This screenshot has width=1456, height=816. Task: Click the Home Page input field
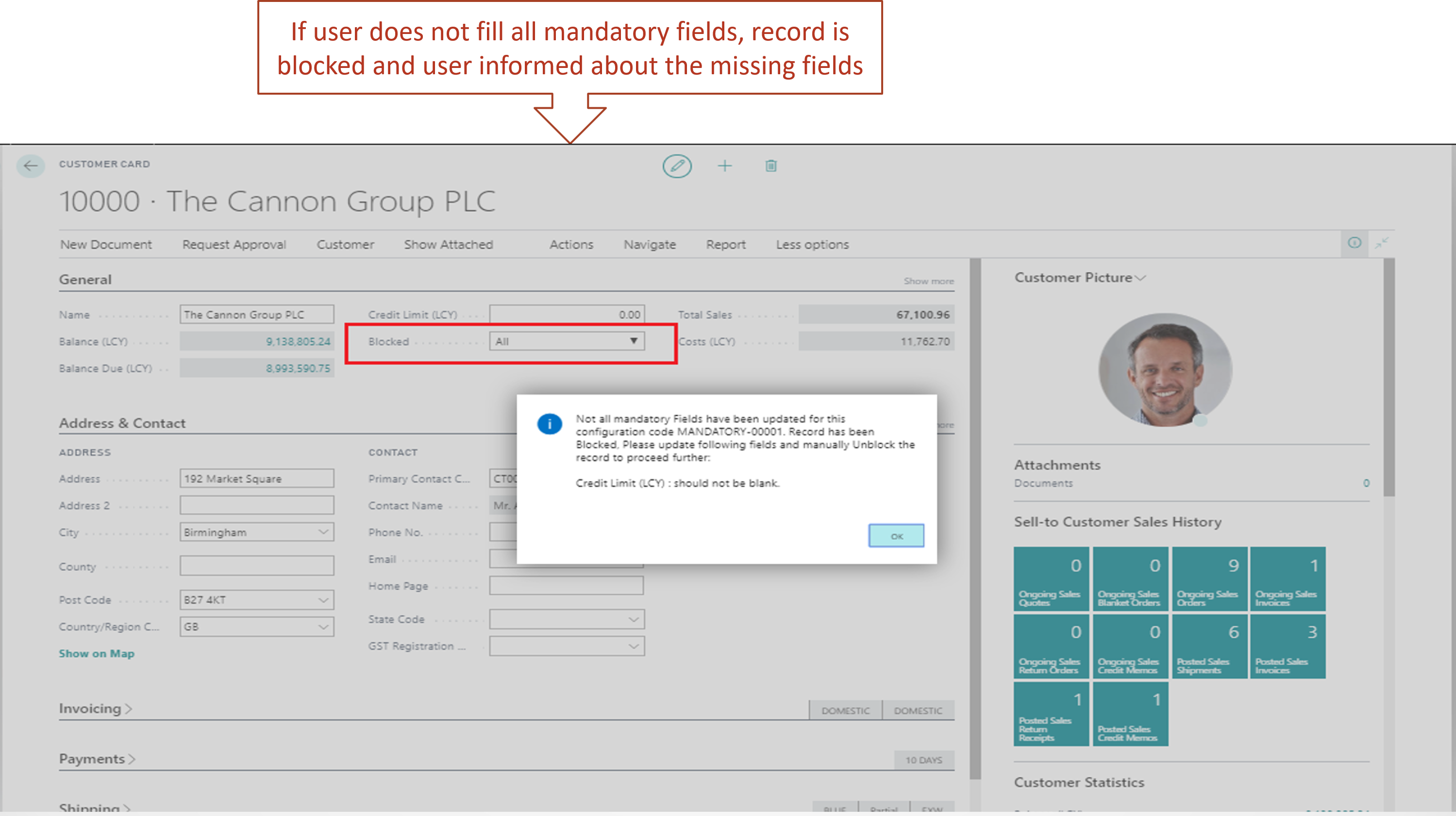tap(567, 586)
